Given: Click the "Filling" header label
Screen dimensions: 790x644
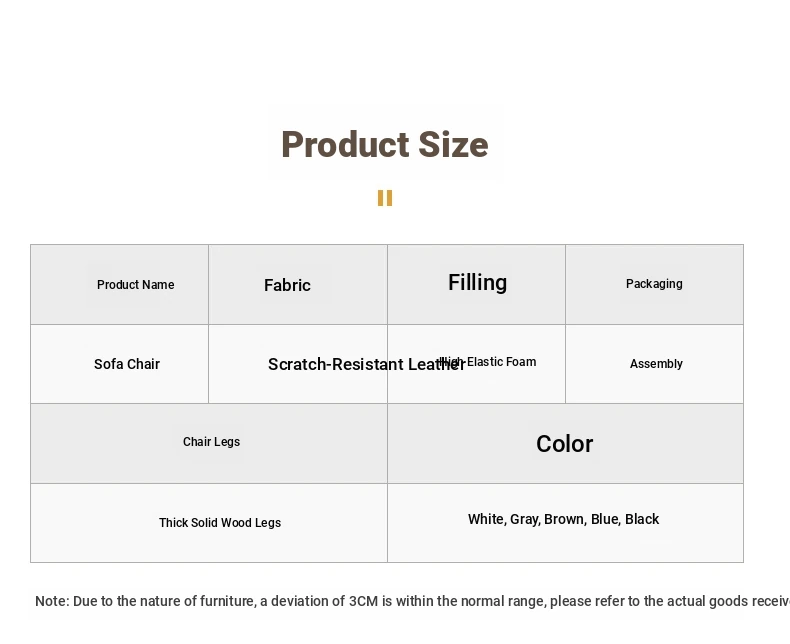Looking at the screenshot, I should 477,283.
